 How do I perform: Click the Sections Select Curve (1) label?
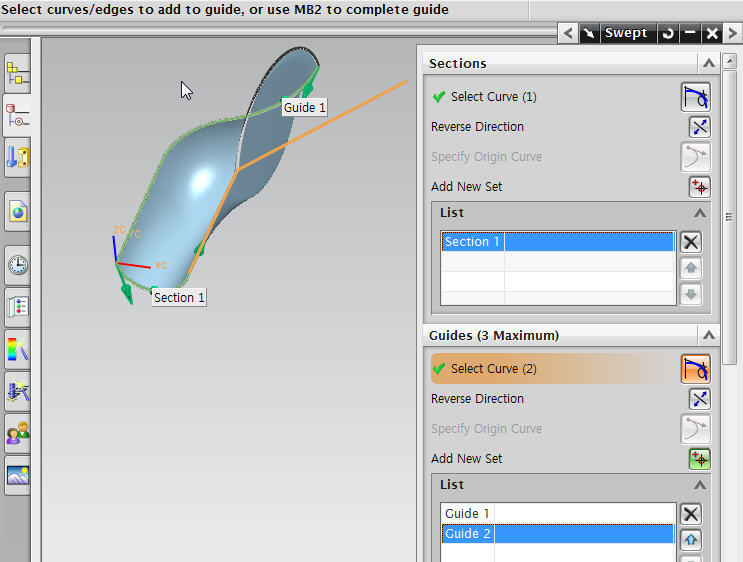[494, 97]
